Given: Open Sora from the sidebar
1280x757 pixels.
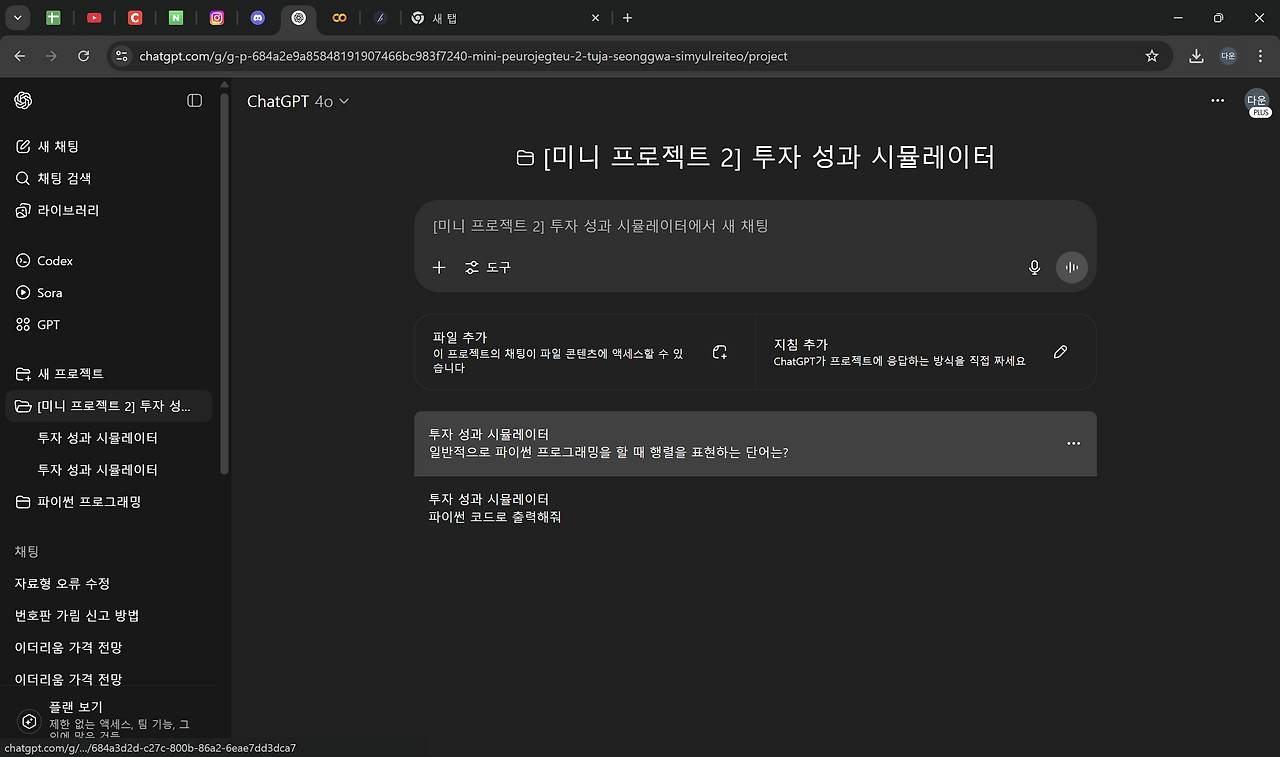Looking at the screenshot, I should [109, 292].
